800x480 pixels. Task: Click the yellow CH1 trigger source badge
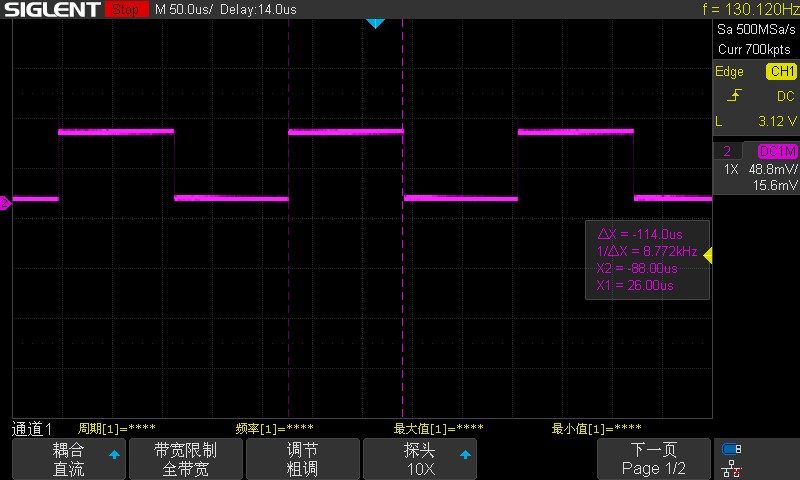[781, 71]
